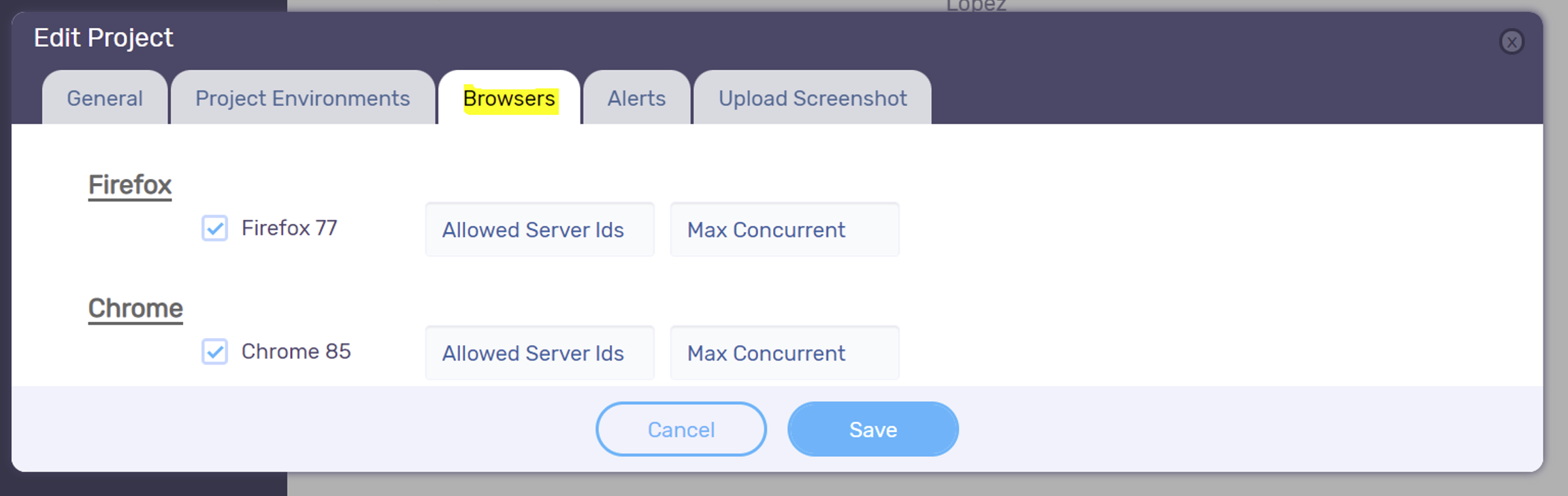Click the Chrome 85 label text

pos(296,352)
